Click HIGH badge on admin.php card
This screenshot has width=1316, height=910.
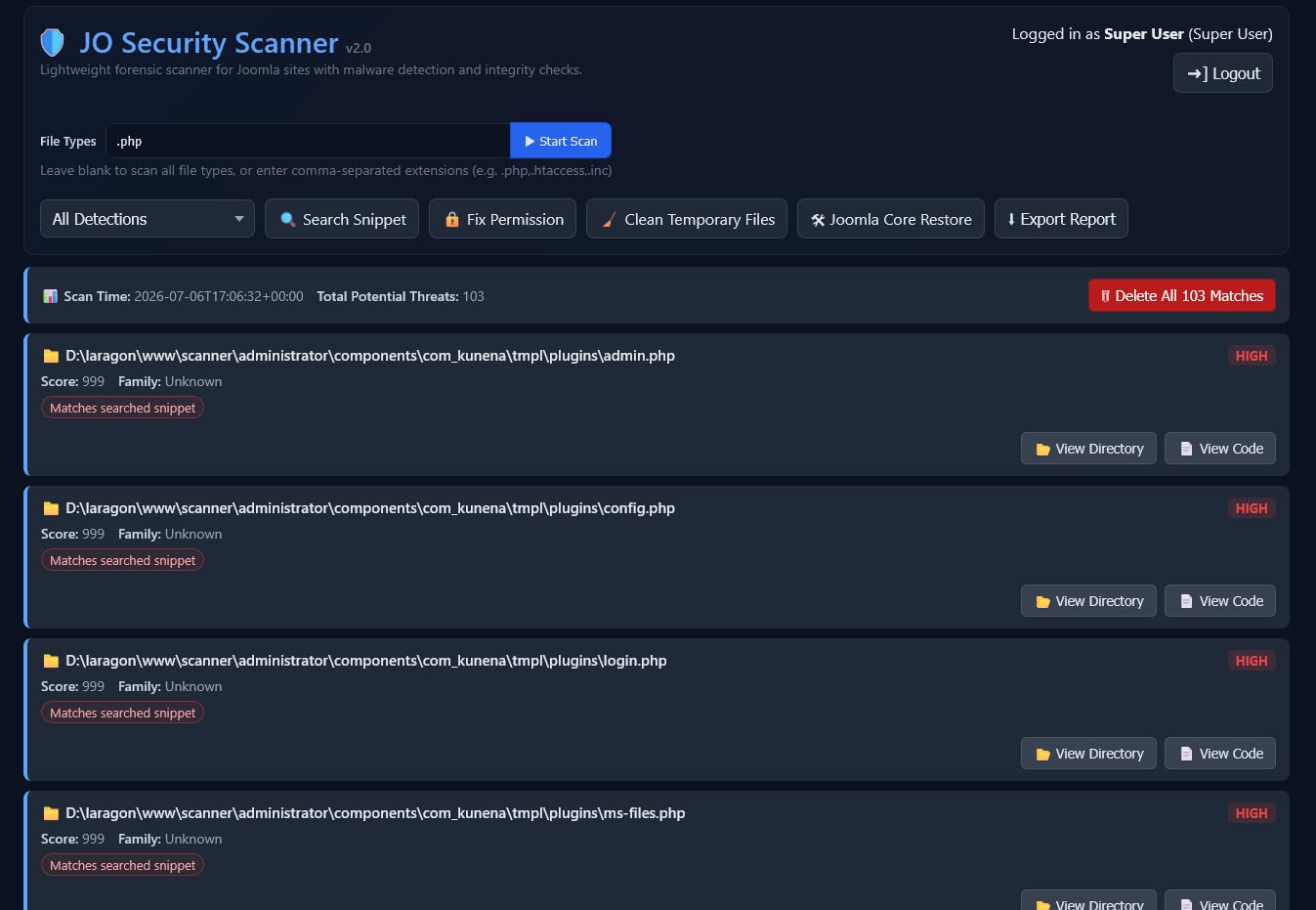[1252, 356]
